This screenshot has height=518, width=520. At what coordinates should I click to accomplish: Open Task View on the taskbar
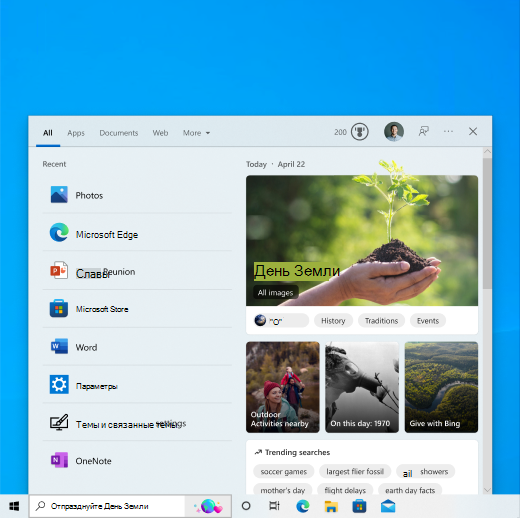274,506
